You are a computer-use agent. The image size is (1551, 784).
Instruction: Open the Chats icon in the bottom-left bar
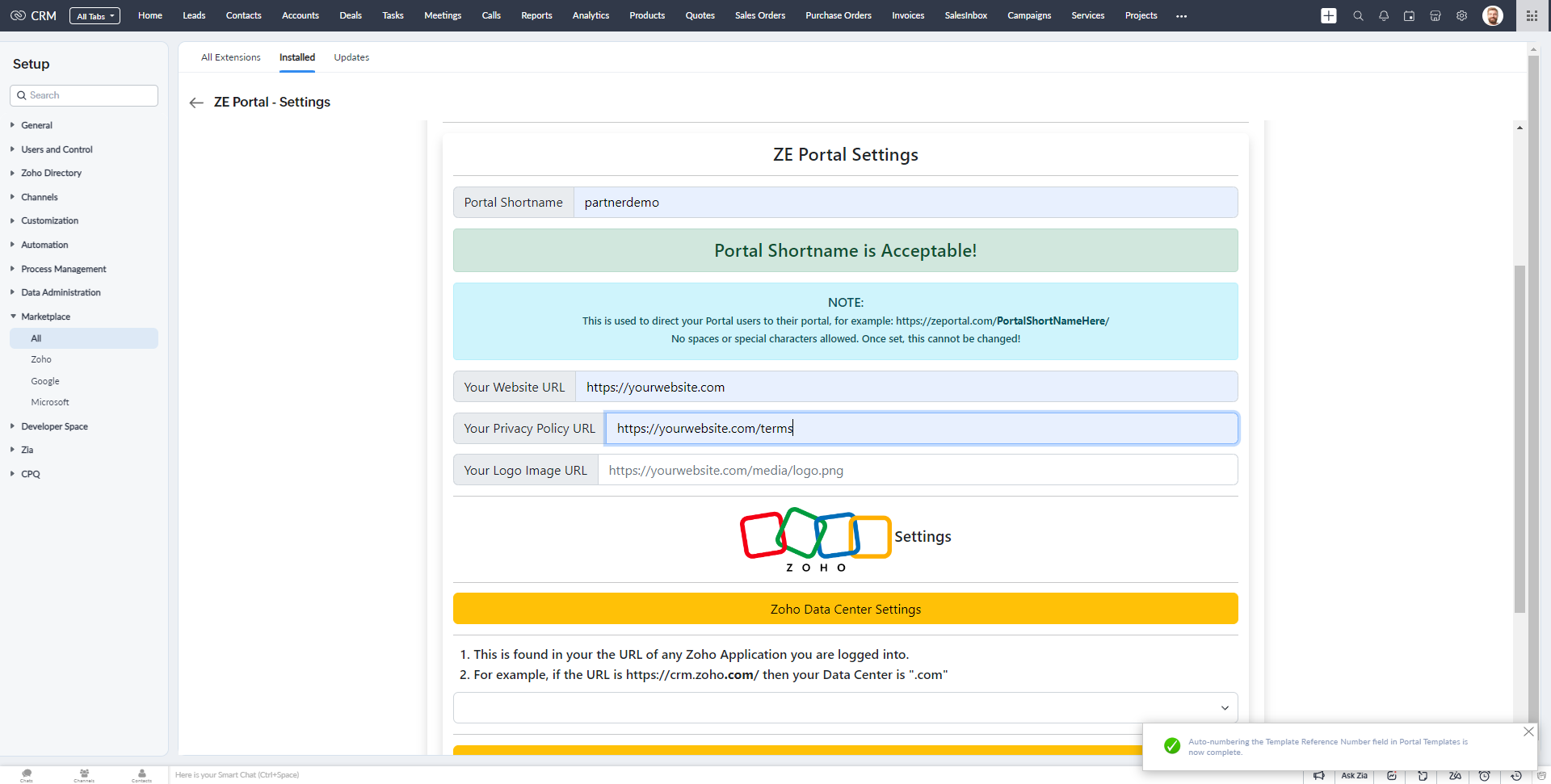[27, 775]
